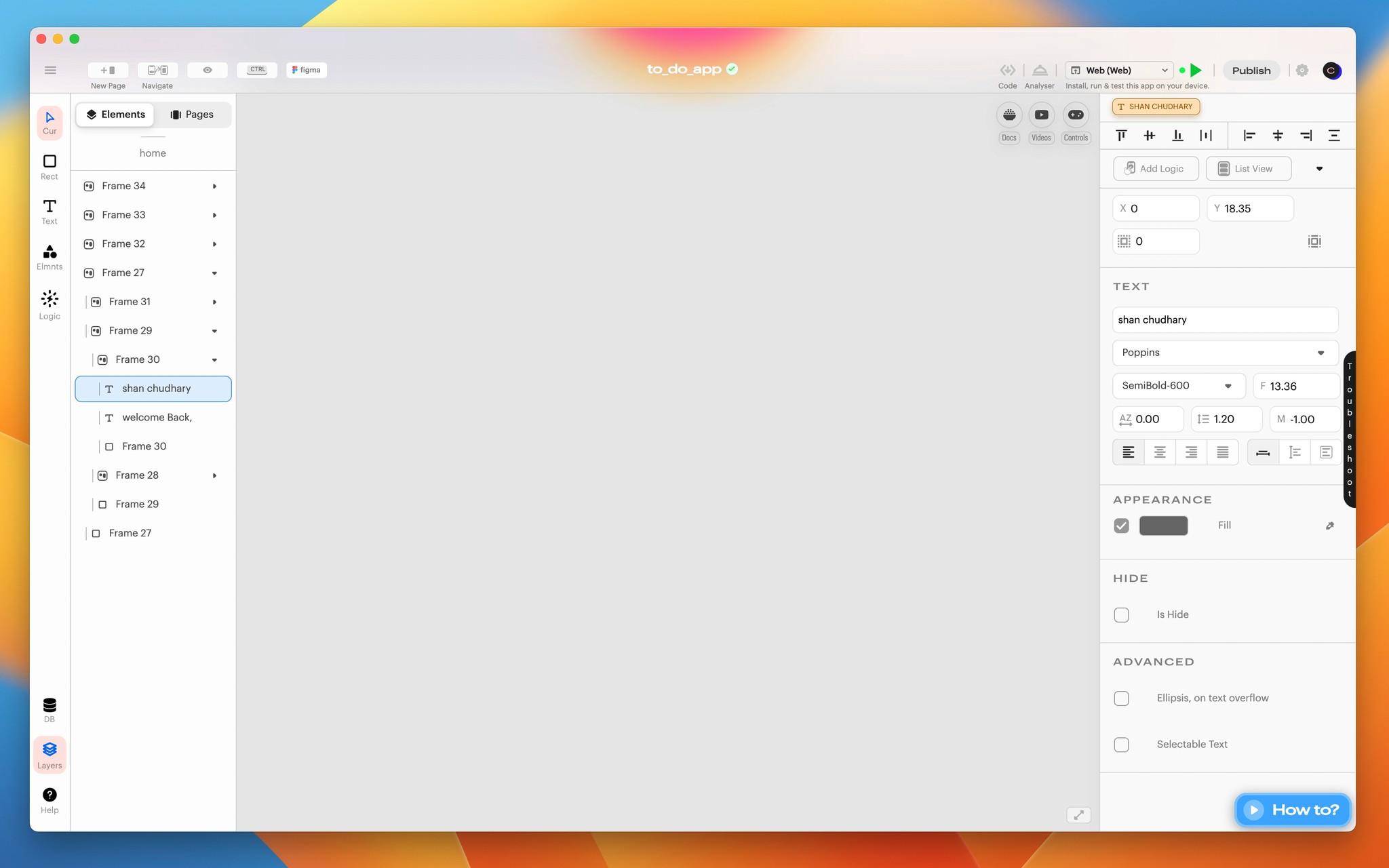
Task: Click the Figma import button
Action: (x=307, y=70)
